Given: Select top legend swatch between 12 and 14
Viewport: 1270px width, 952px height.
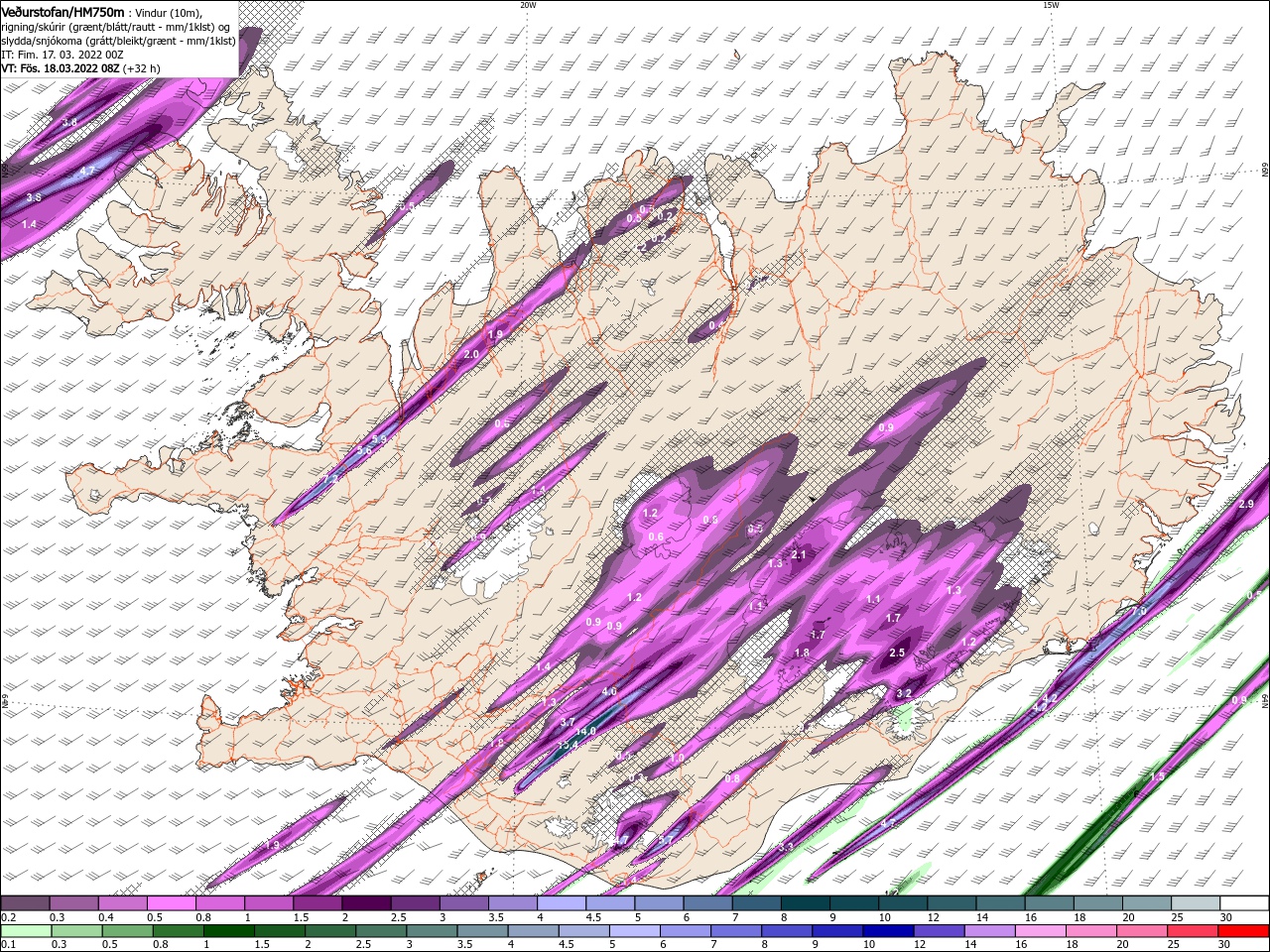Looking at the screenshot, I should click(x=952, y=903).
